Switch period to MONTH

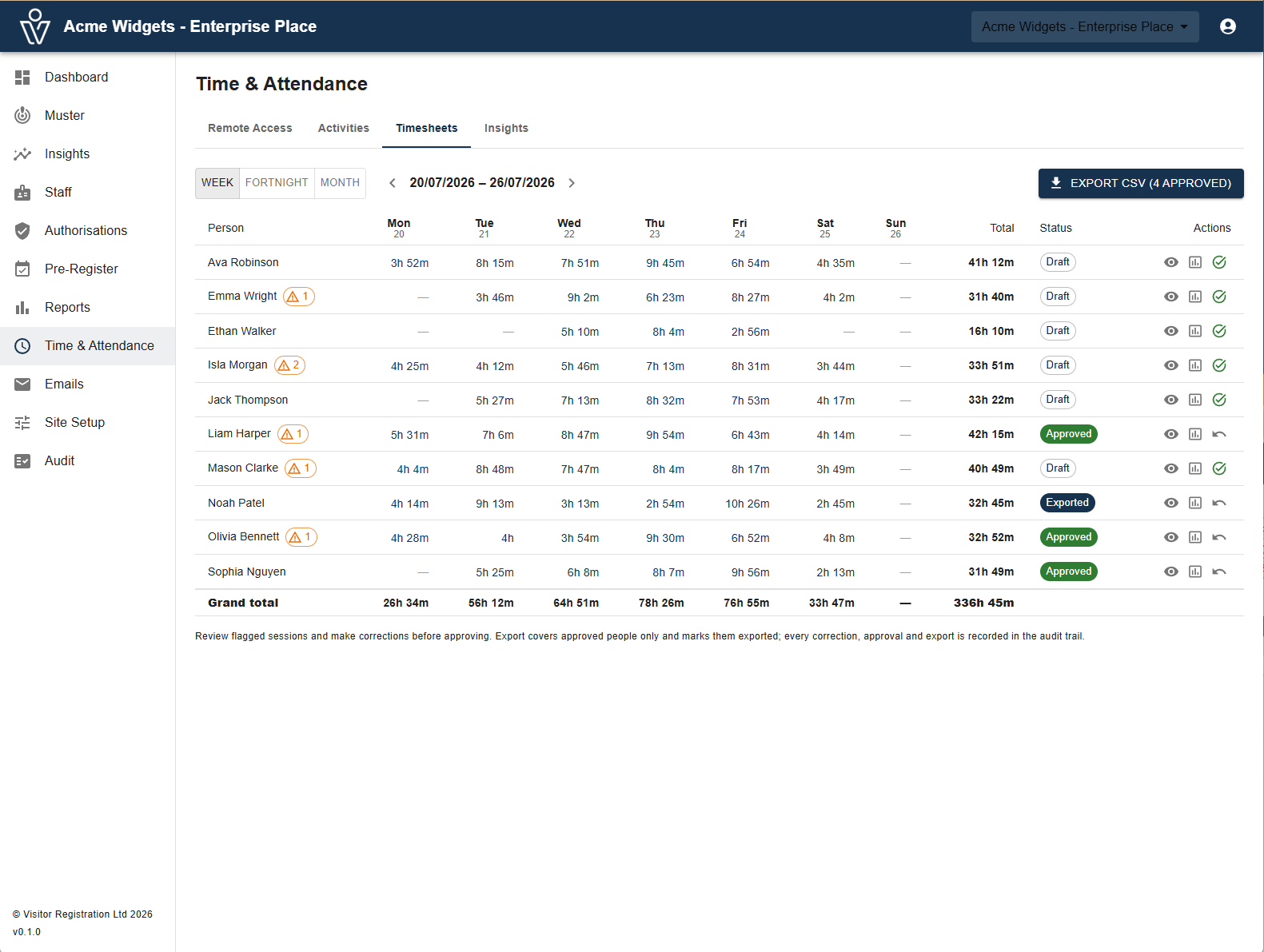tap(340, 183)
